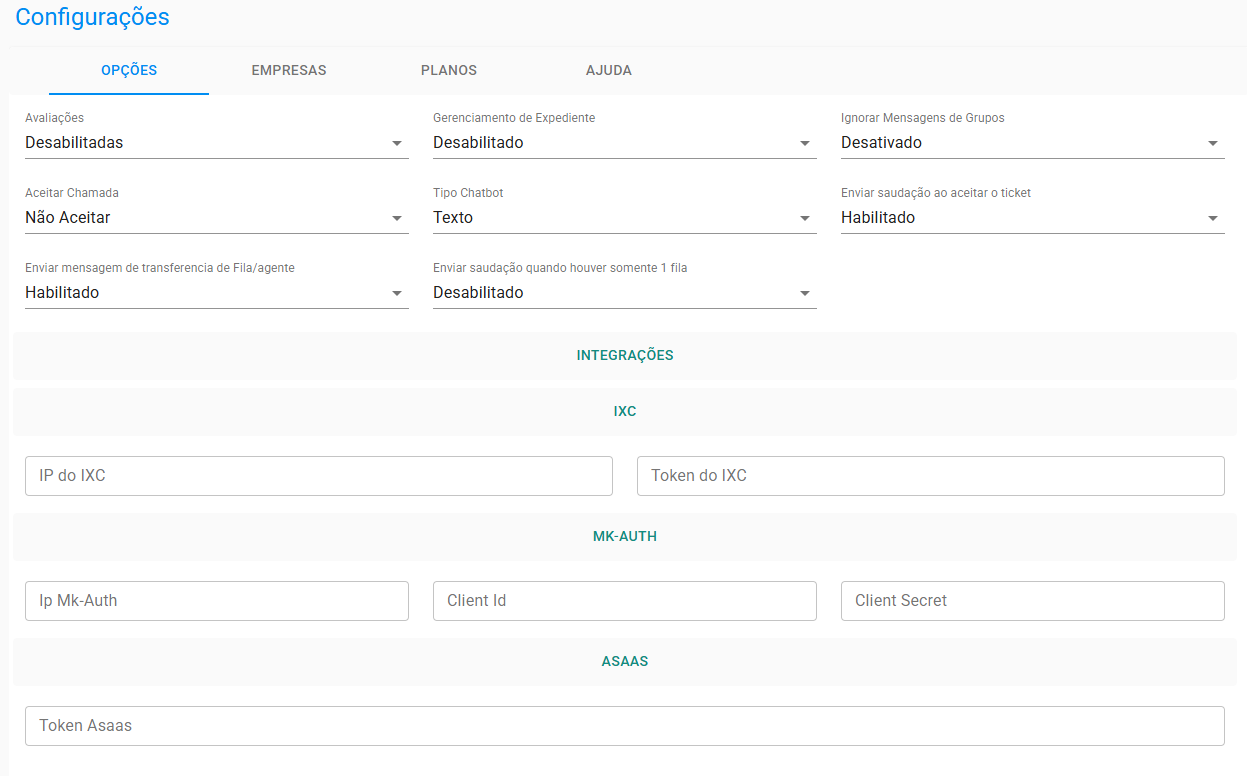Expand Gerenciamento de Expediente dropdown
Viewport: 1247px width, 776px height.
point(624,143)
